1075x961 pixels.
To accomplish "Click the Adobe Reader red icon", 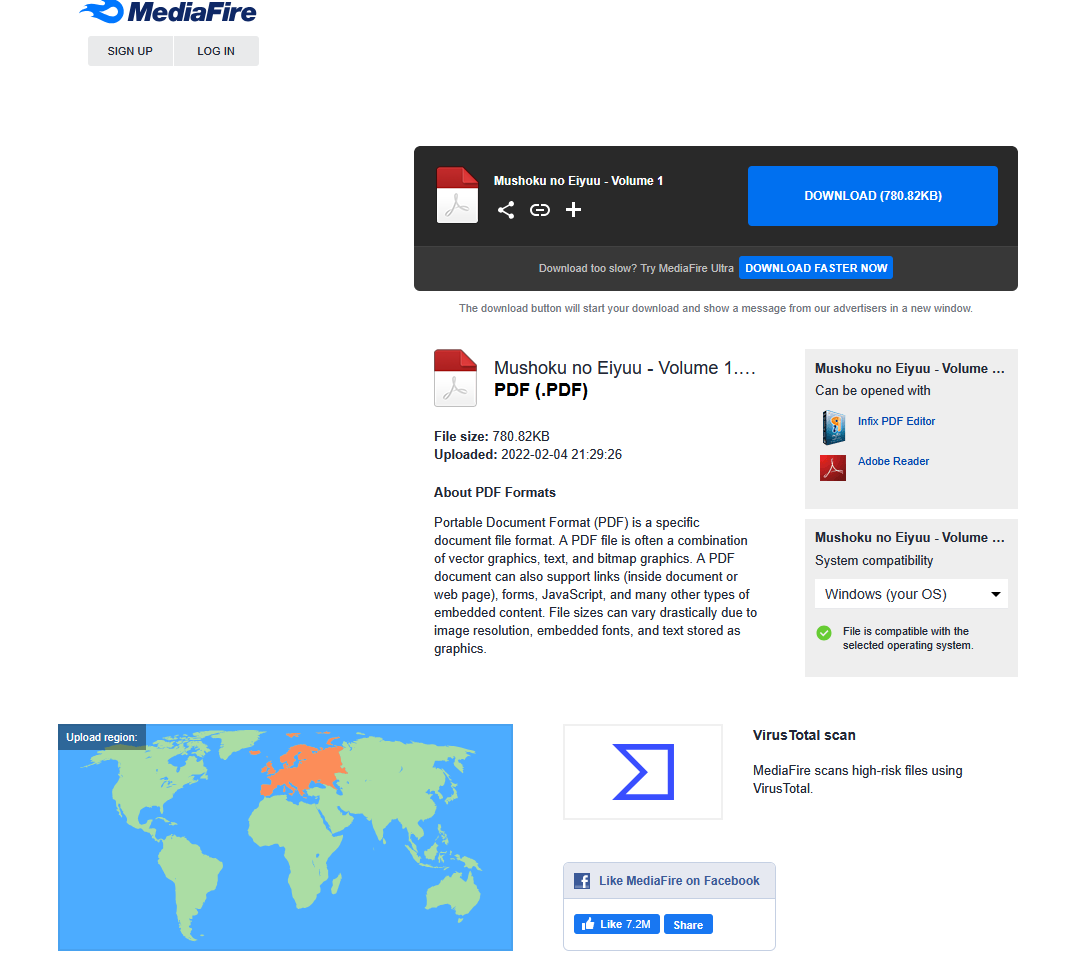I will click(x=833, y=468).
